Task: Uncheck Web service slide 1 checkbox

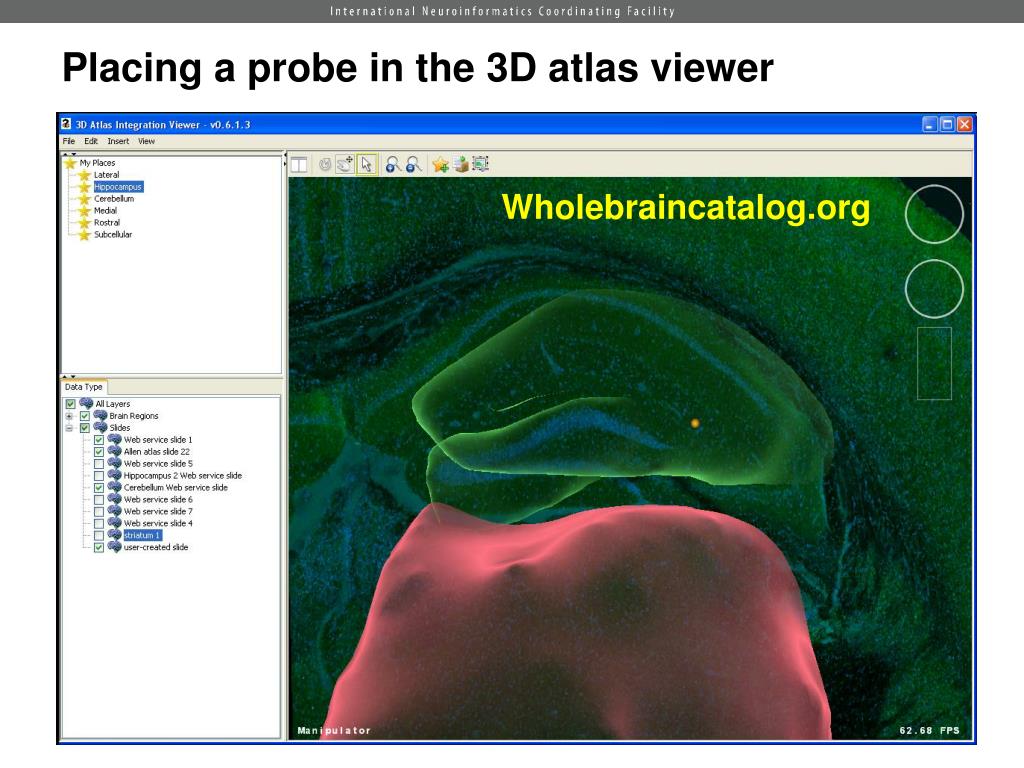Action: point(99,440)
